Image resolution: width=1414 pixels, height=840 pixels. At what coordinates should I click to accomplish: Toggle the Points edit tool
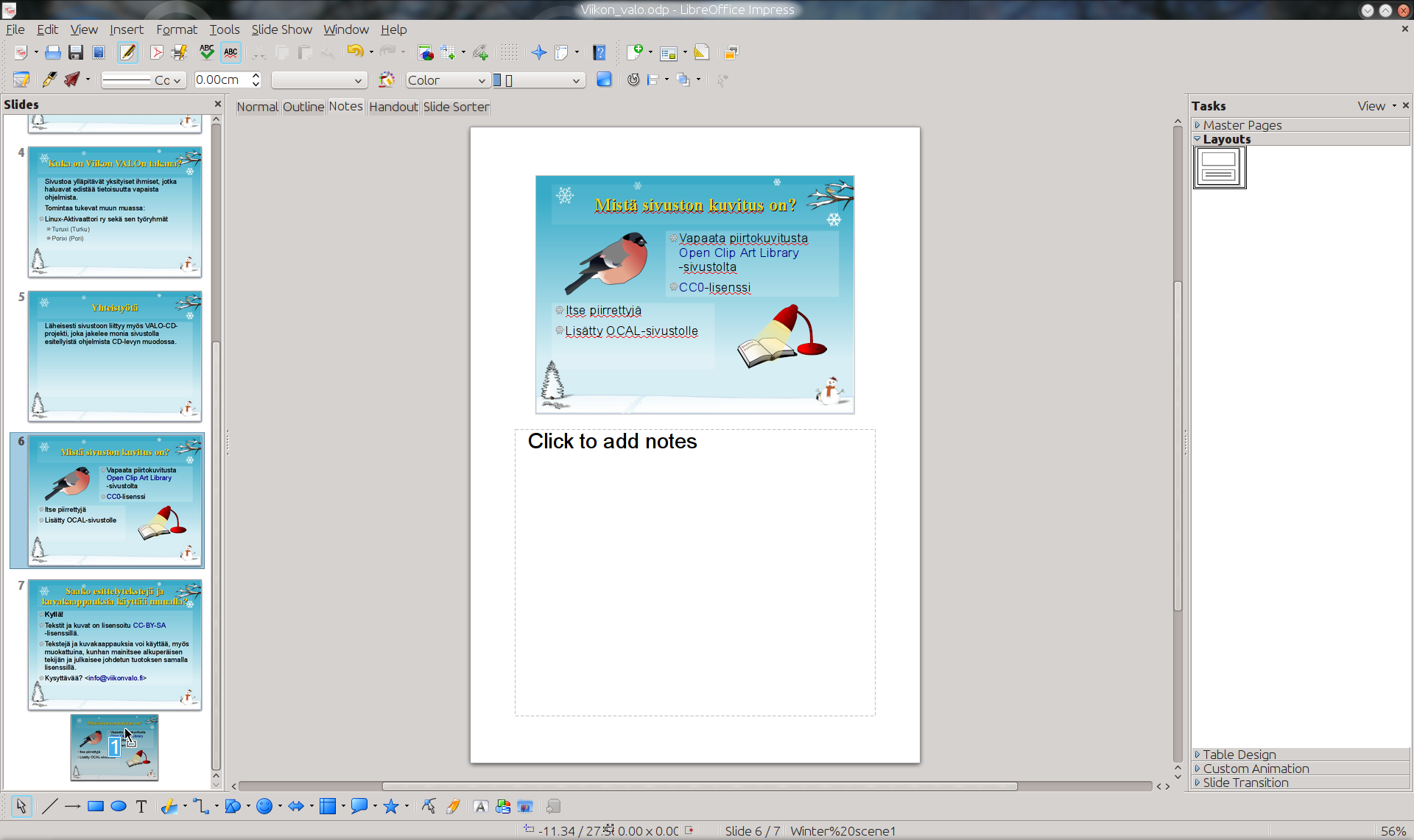429,806
